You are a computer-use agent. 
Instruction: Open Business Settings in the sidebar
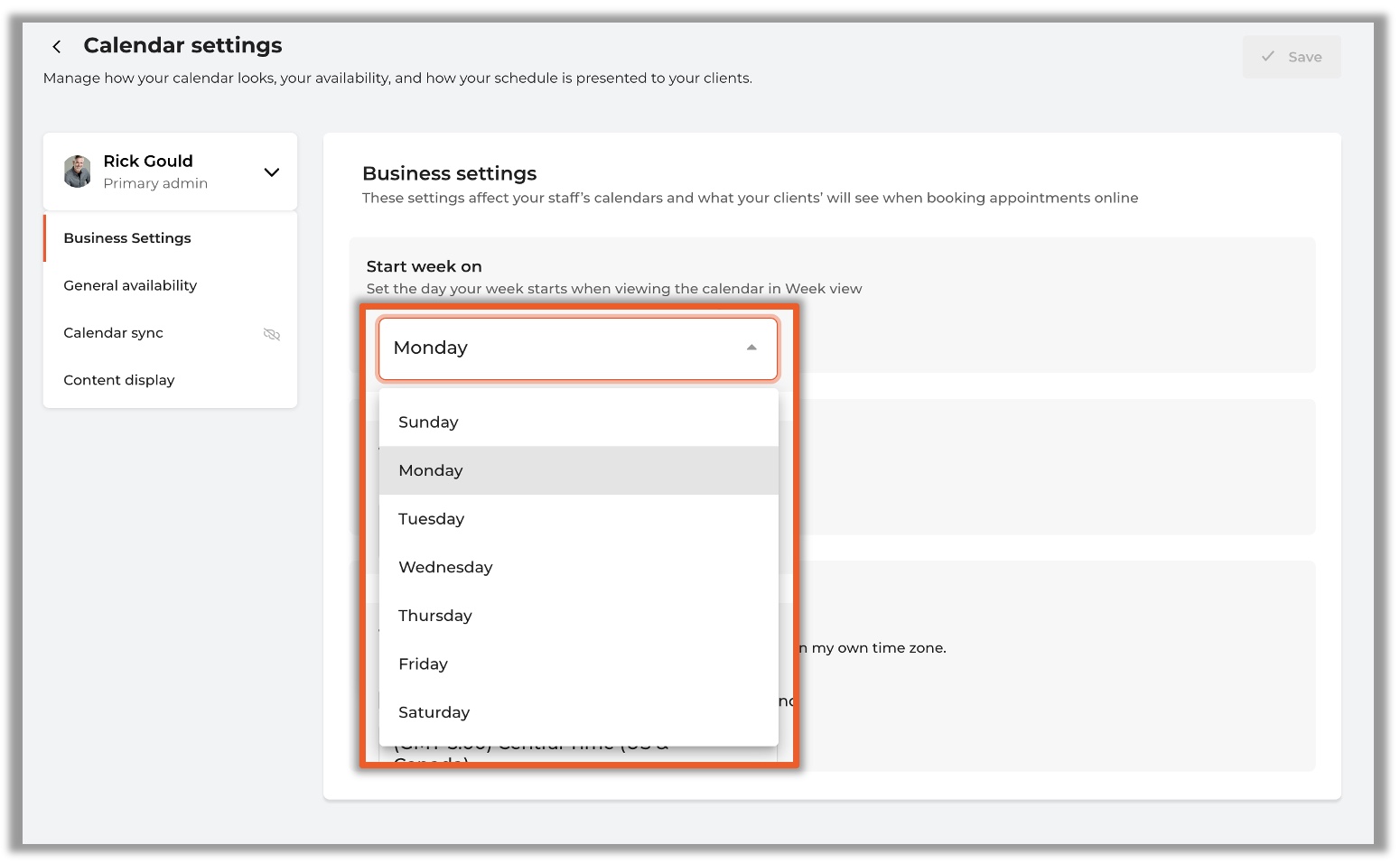(127, 238)
